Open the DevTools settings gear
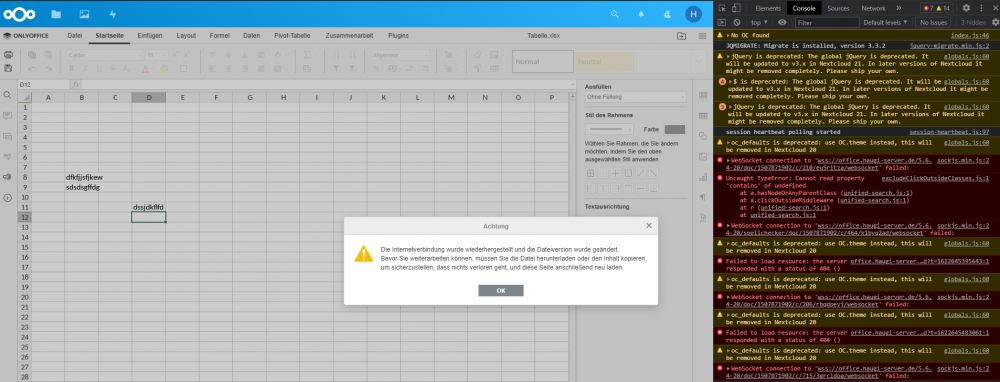Image resolution: width=1000 pixels, height=382 pixels. (x=966, y=8)
